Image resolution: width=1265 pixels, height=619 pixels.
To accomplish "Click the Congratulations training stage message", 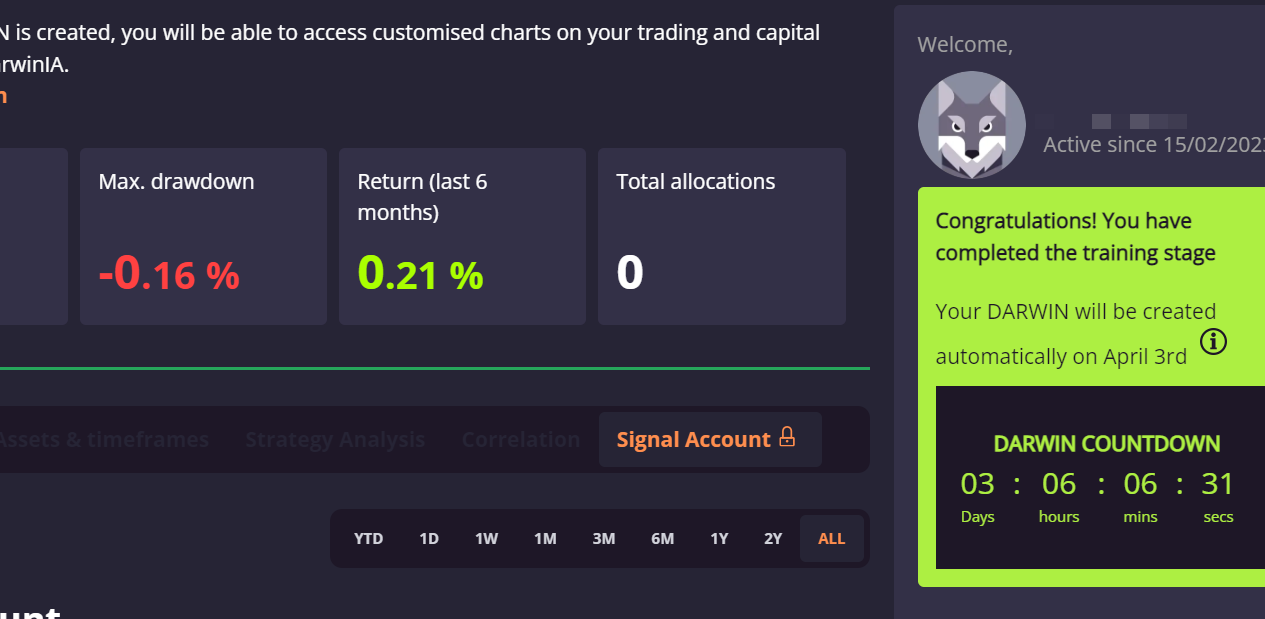I will 1076,237.
